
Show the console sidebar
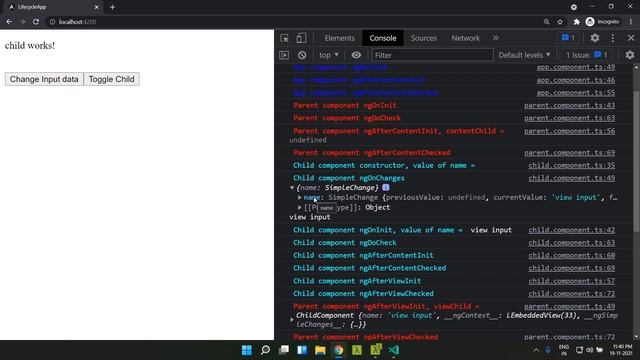[x=284, y=55]
